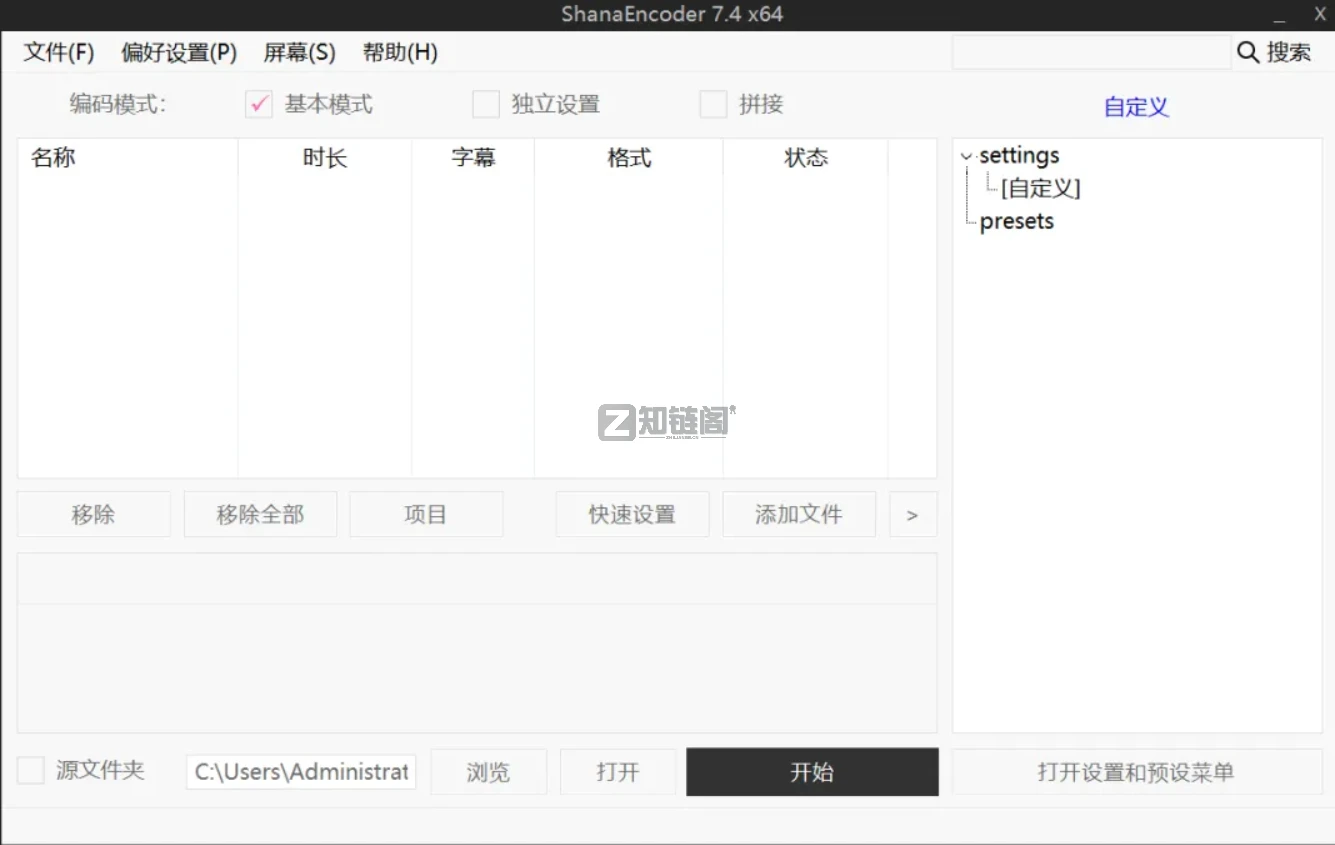
Task: Click 添加文件 to add files
Action: tap(798, 514)
